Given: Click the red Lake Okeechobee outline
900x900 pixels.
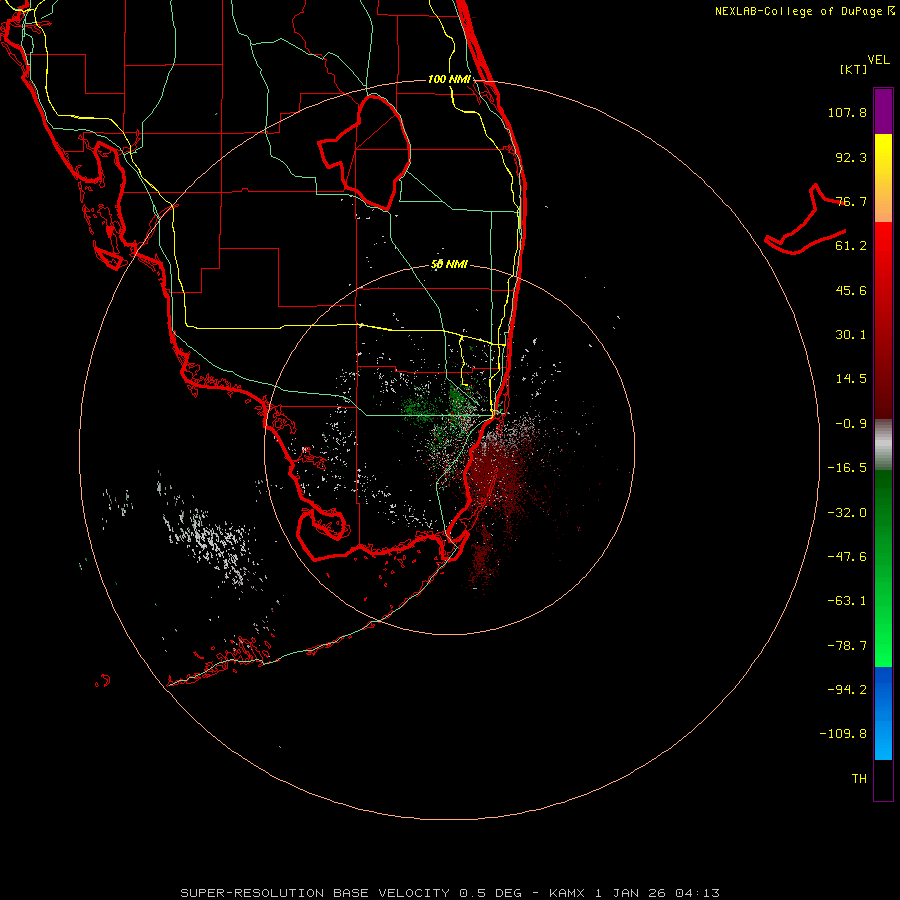Looking at the screenshot, I should coord(364,152).
